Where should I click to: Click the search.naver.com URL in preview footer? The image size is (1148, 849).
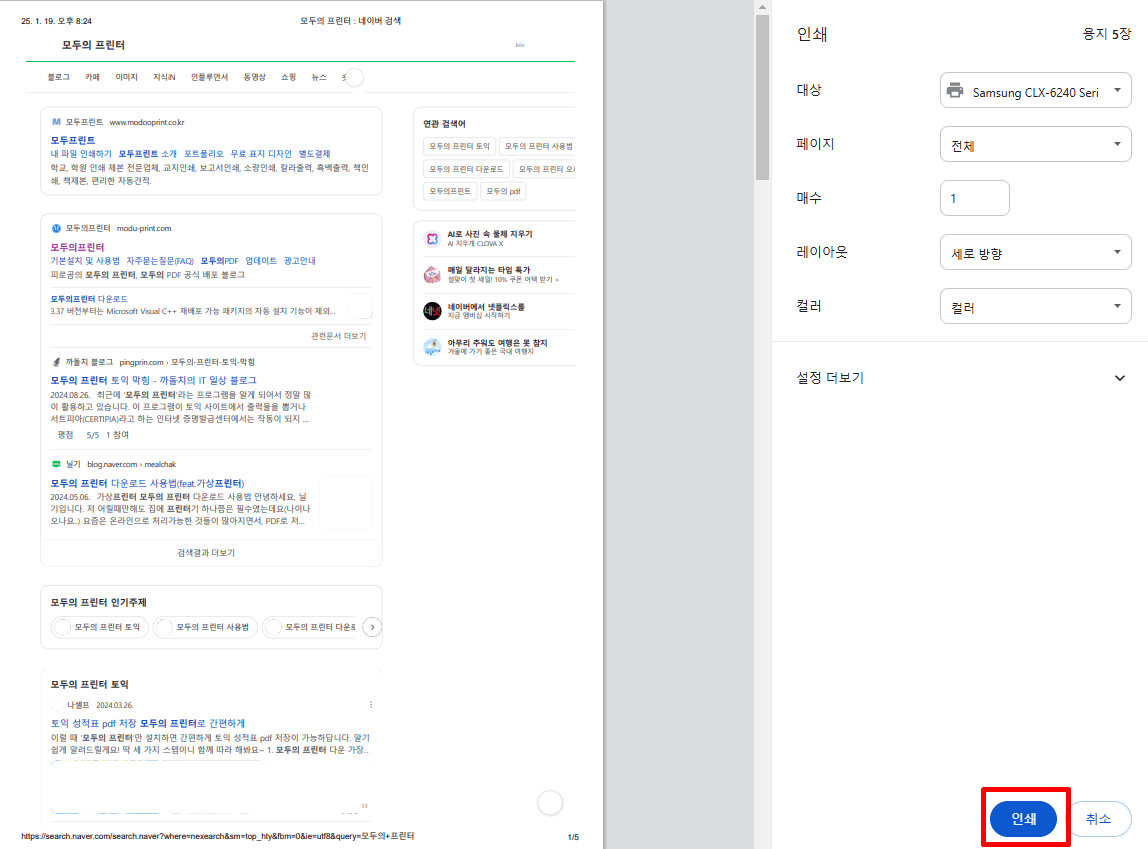217,836
